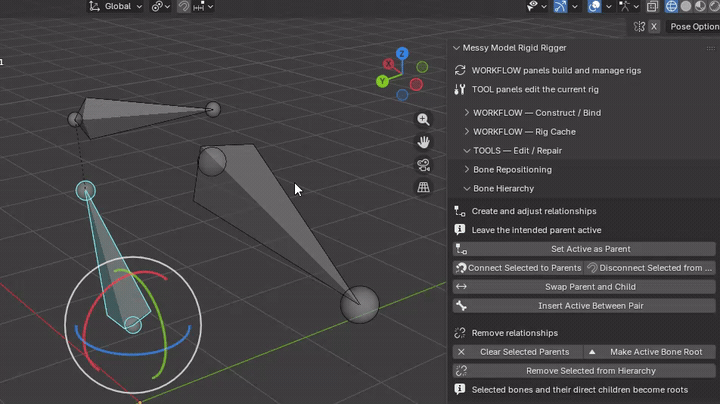
Task: Click Swap Parent and Child
Action: 584,287
